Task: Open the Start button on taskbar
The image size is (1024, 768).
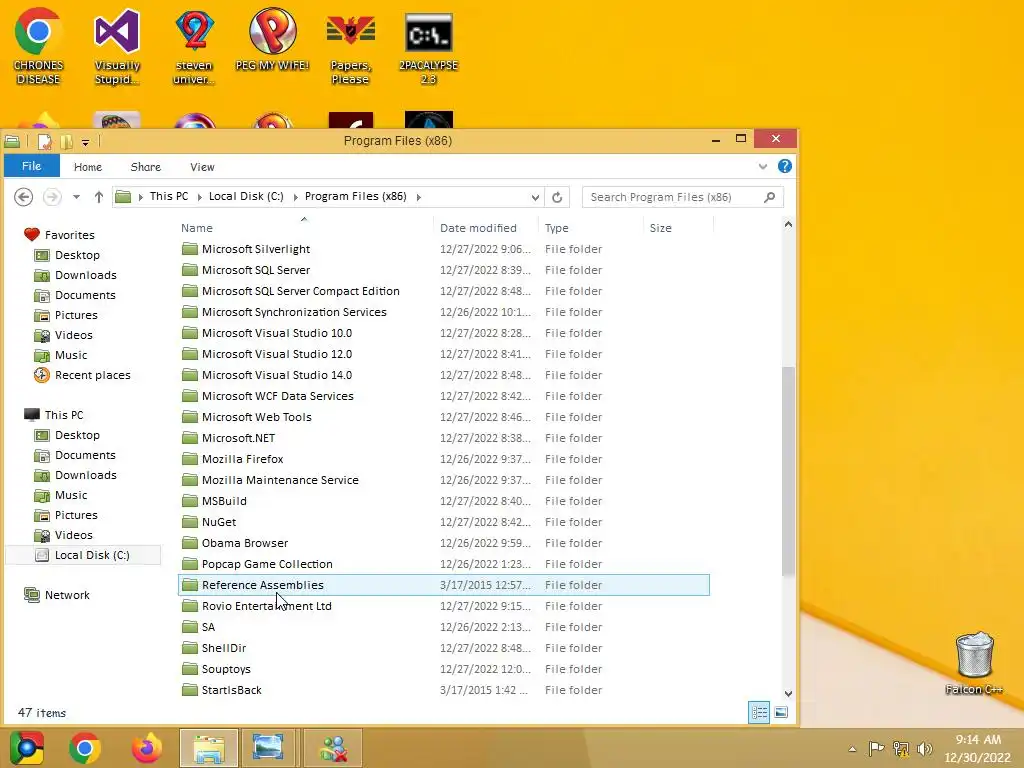Action: pyautogui.click(x=27, y=748)
